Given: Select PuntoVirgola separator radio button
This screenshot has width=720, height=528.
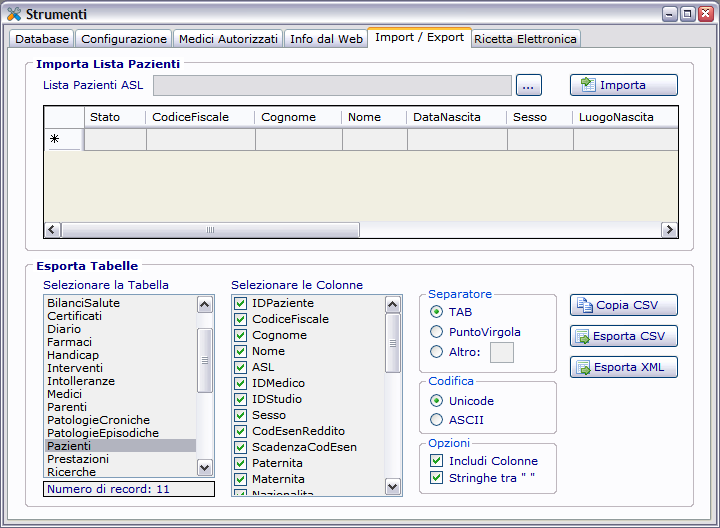Looking at the screenshot, I should (x=436, y=331).
